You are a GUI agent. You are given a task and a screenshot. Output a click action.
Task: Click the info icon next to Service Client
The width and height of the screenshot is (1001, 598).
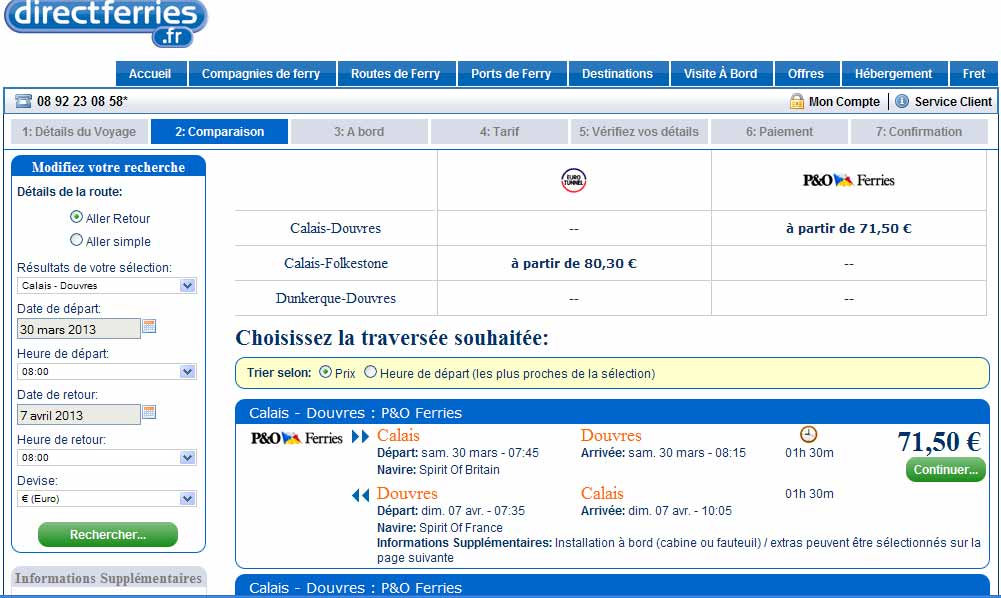(901, 101)
